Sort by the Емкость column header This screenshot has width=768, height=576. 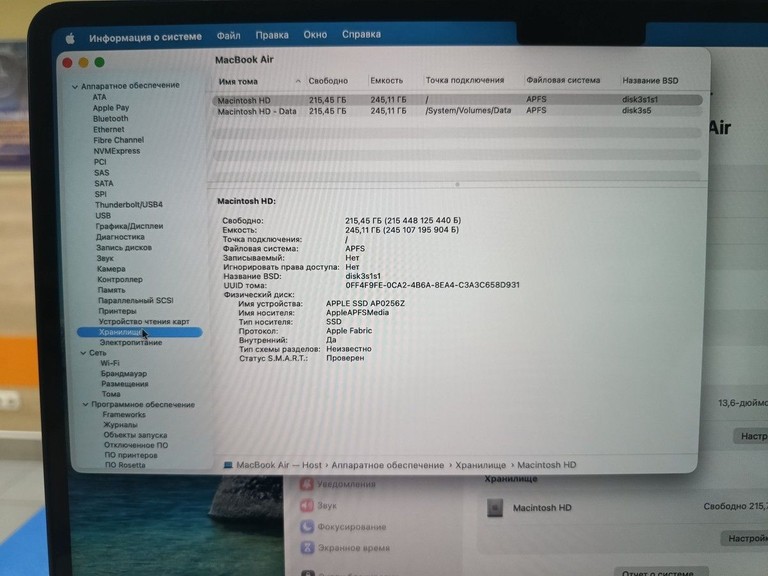click(386, 81)
